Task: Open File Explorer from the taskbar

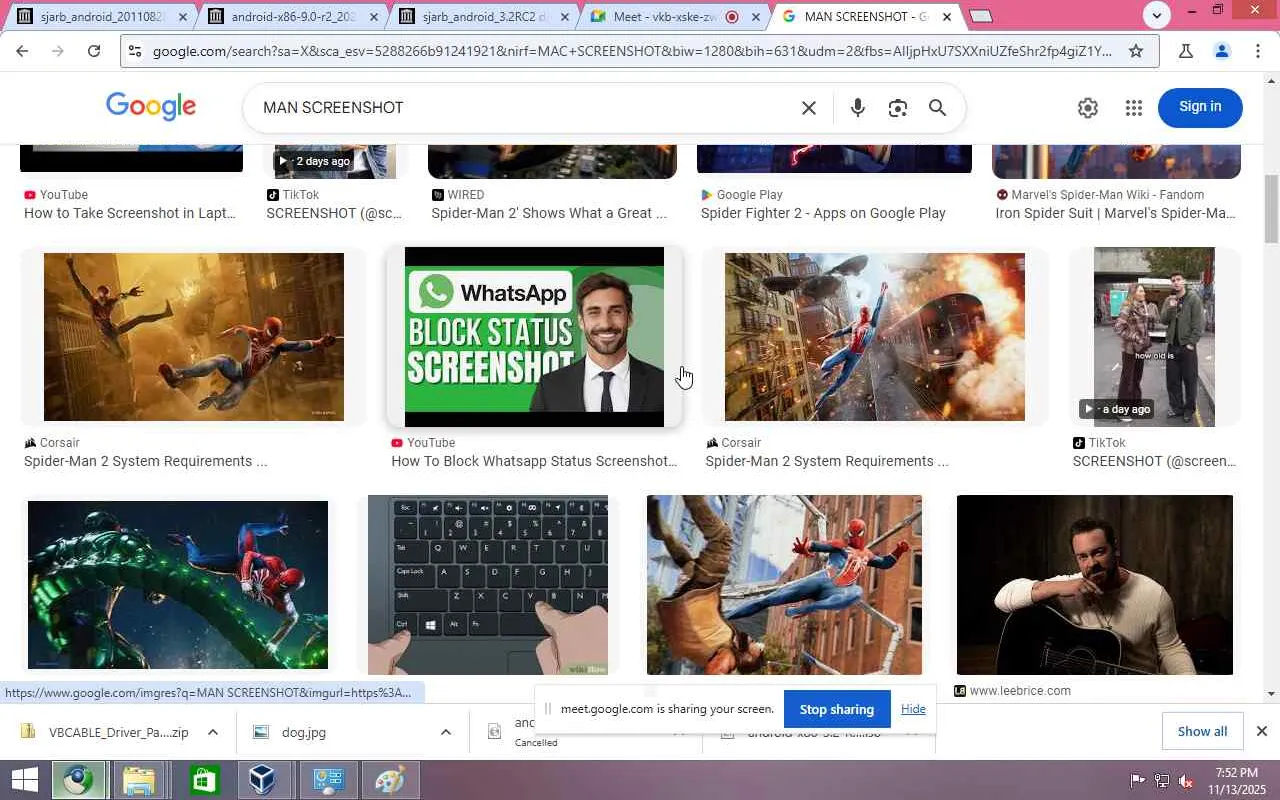Action: point(139,780)
